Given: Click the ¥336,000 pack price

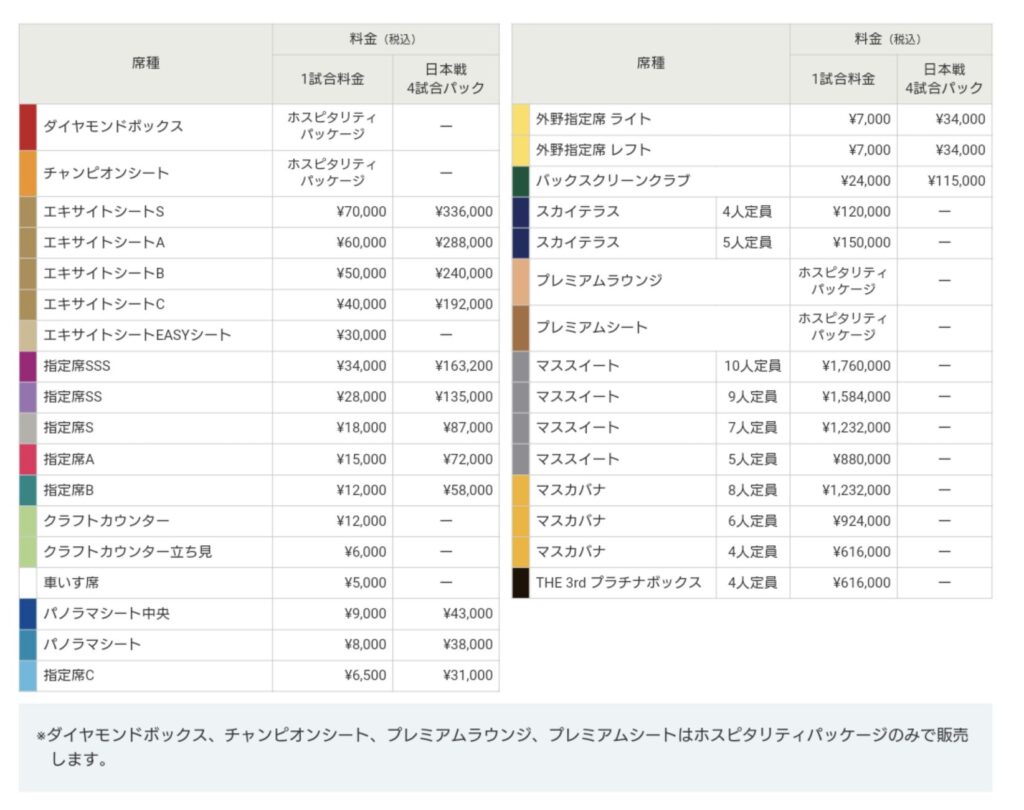Looking at the screenshot, I should point(464,212).
